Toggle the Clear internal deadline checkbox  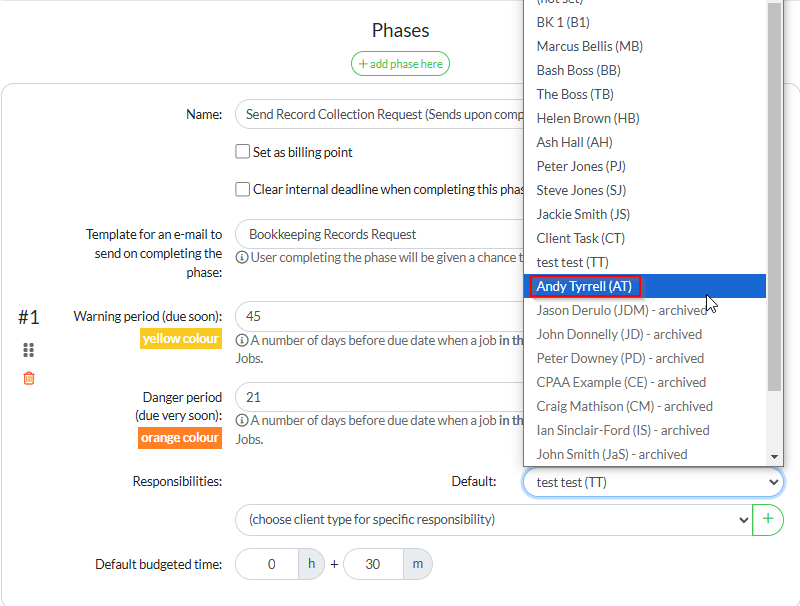click(x=242, y=189)
